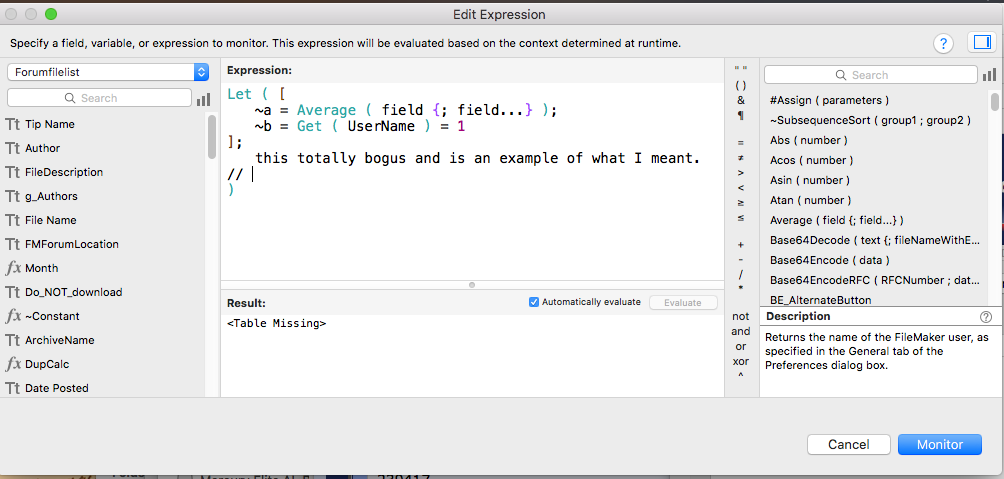Insert the 'or' logical operator

pos(741,346)
